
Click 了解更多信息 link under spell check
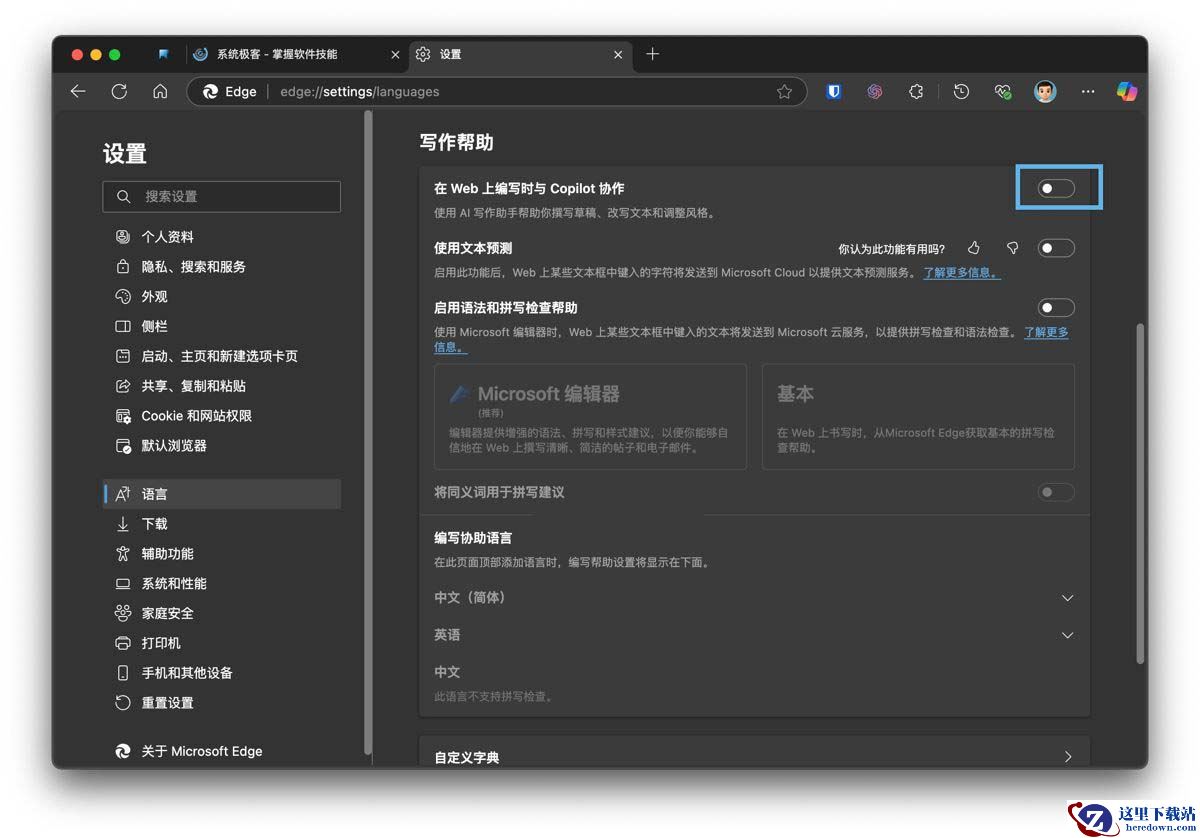click(x=1046, y=333)
